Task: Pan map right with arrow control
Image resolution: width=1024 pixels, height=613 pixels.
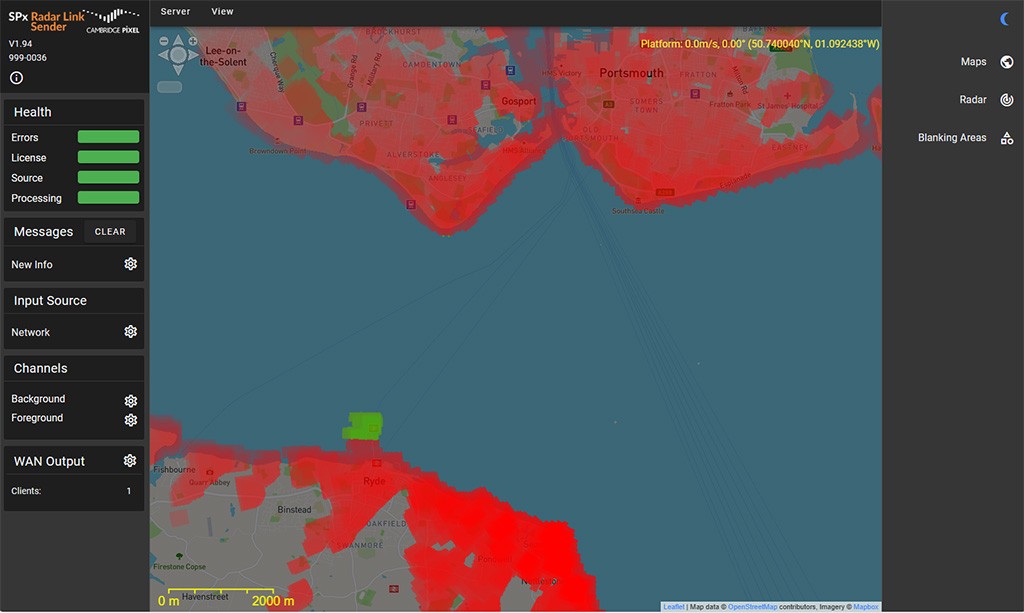Action: click(x=192, y=54)
